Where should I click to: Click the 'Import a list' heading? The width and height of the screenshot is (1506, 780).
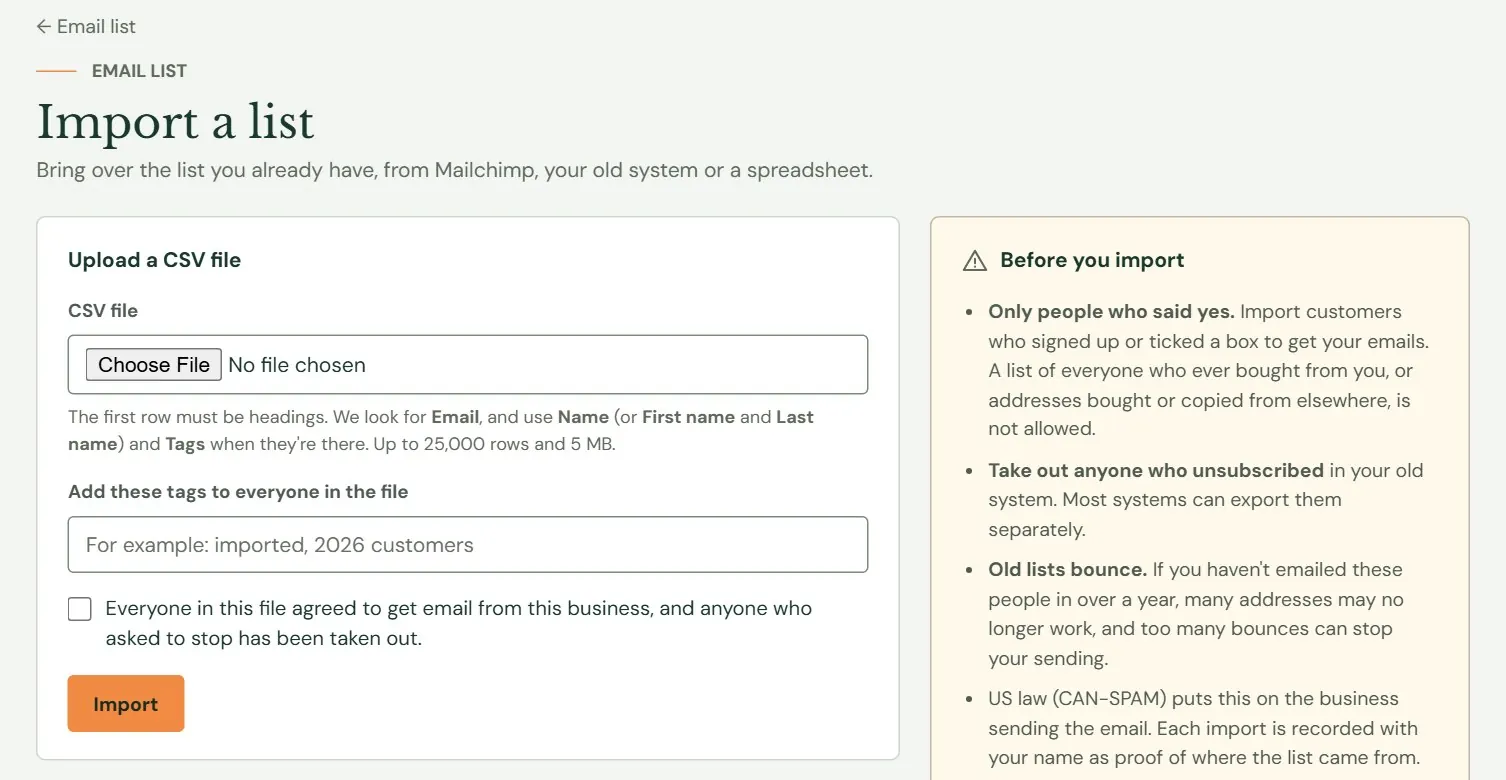(176, 122)
